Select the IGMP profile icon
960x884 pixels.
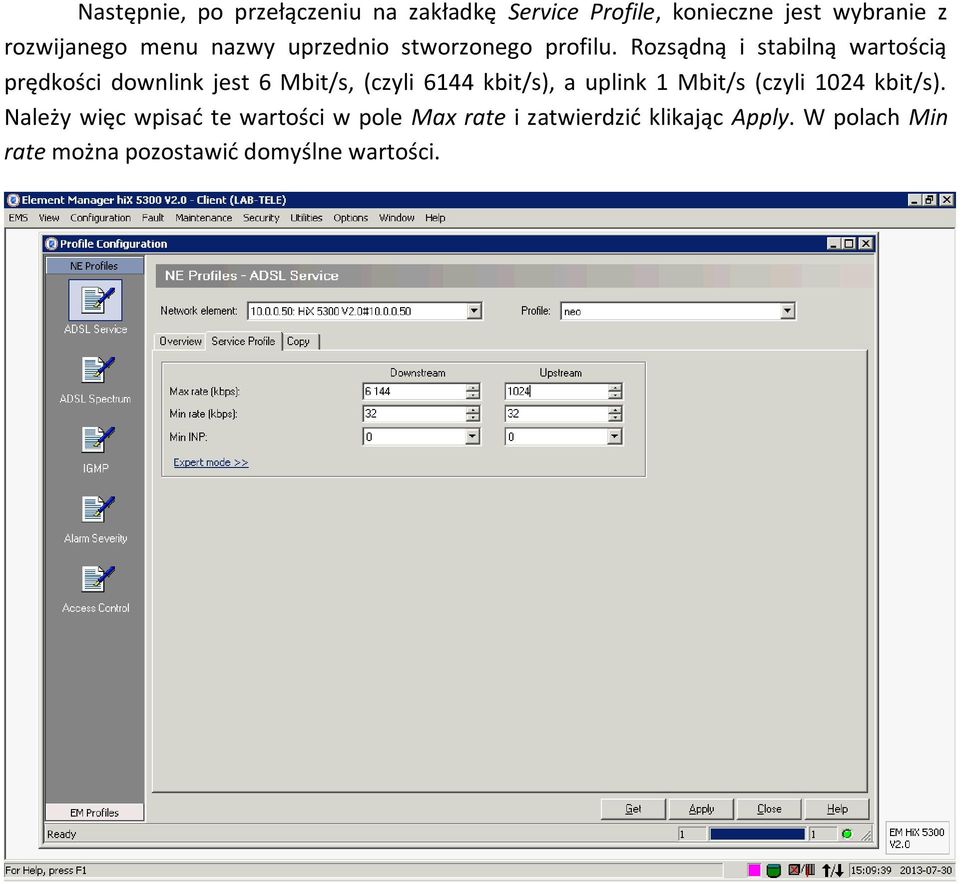(97, 440)
